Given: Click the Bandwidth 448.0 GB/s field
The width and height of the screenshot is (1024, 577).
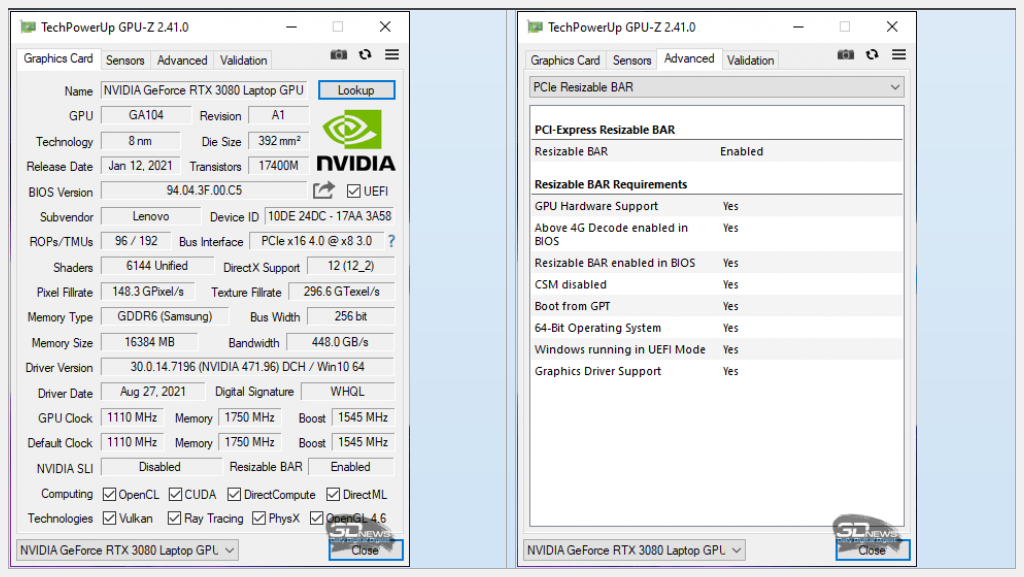Looking at the screenshot, I should point(340,342).
